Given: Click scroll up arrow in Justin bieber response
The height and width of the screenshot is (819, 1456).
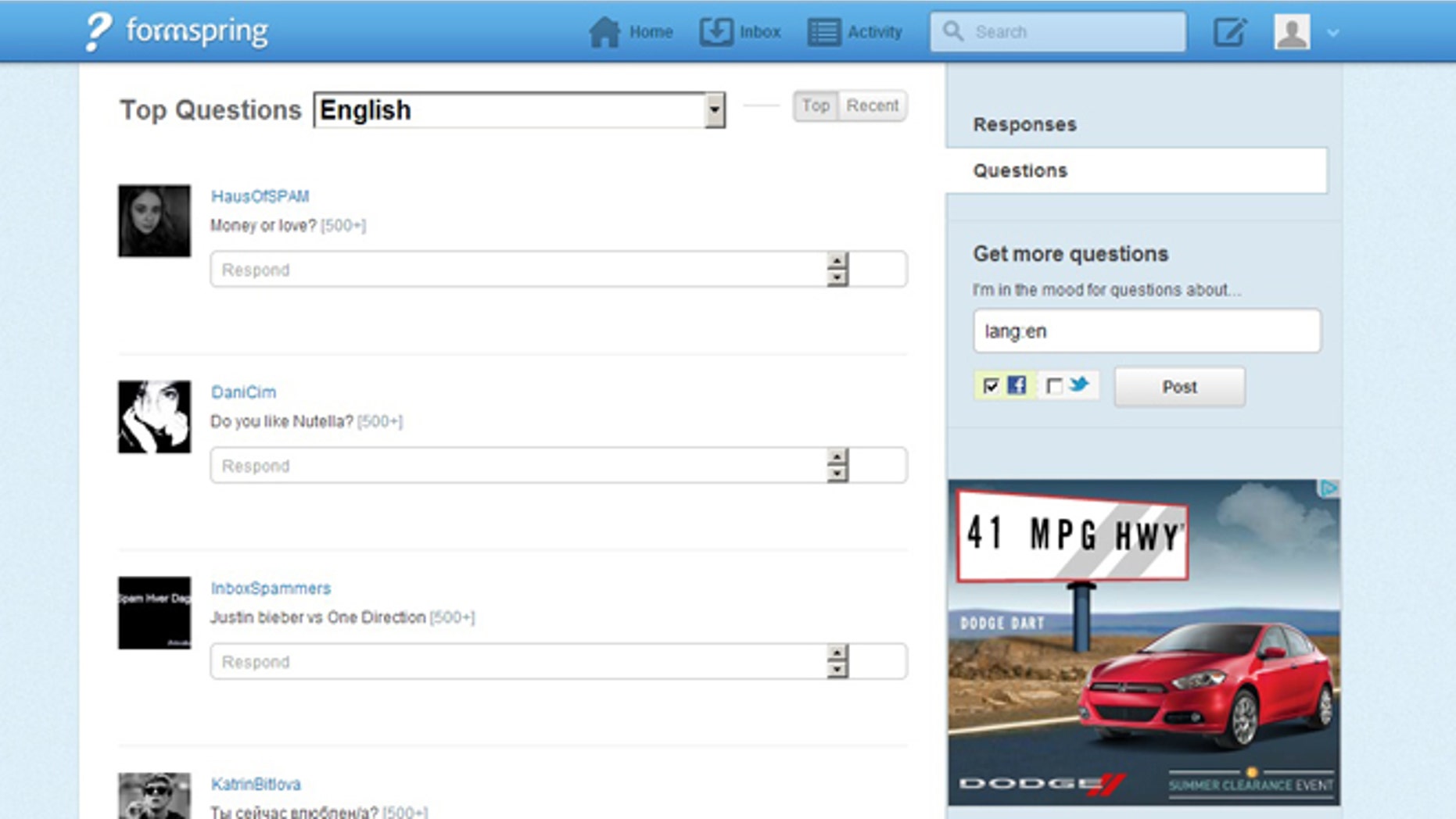Looking at the screenshot, I should pyautogui.click(x=837, y=653).
